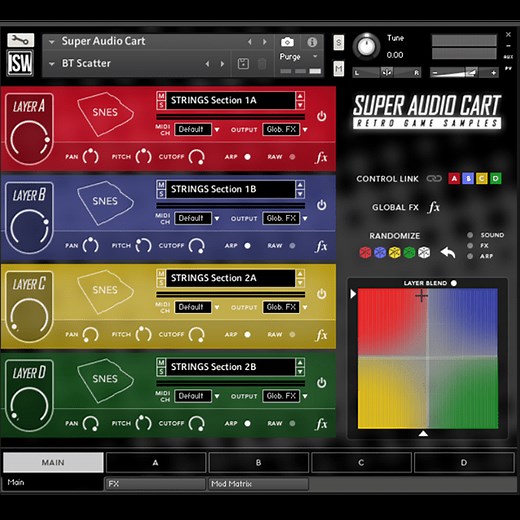This screenshot has height=520, width=520.
Task: Open STRINGS Section 1A sound selector
Action: [x=230, y=100]
